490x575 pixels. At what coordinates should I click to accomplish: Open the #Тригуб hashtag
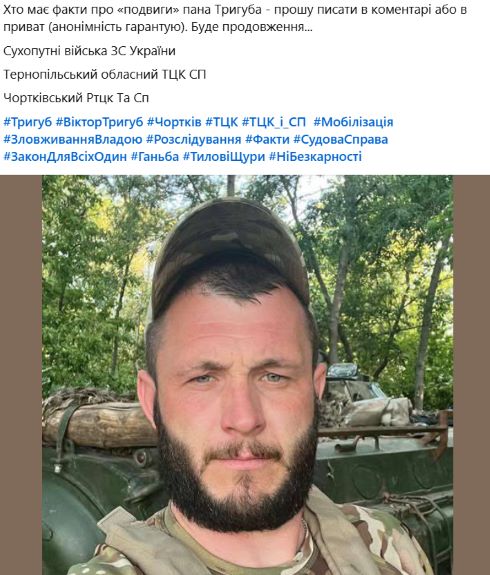tap(28, 122)
